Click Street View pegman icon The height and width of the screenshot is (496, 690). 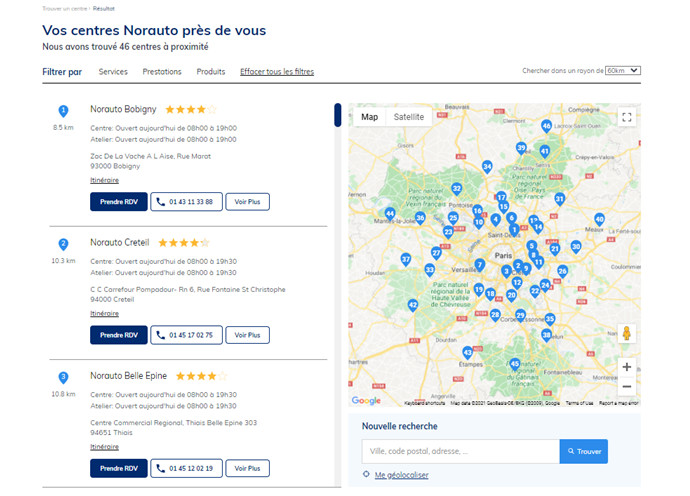pos(627,334)
